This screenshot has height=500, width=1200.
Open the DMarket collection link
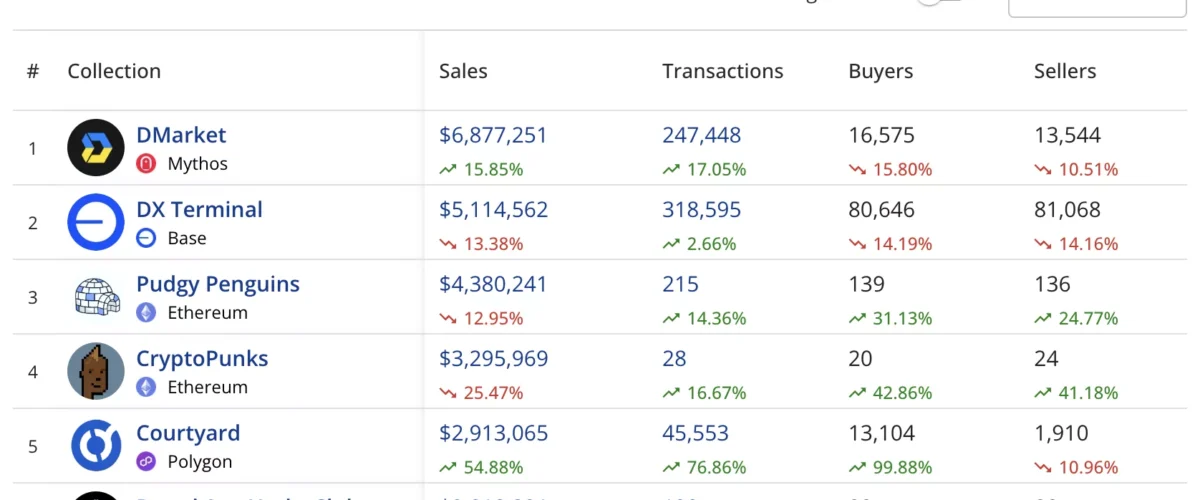point(181,135)
